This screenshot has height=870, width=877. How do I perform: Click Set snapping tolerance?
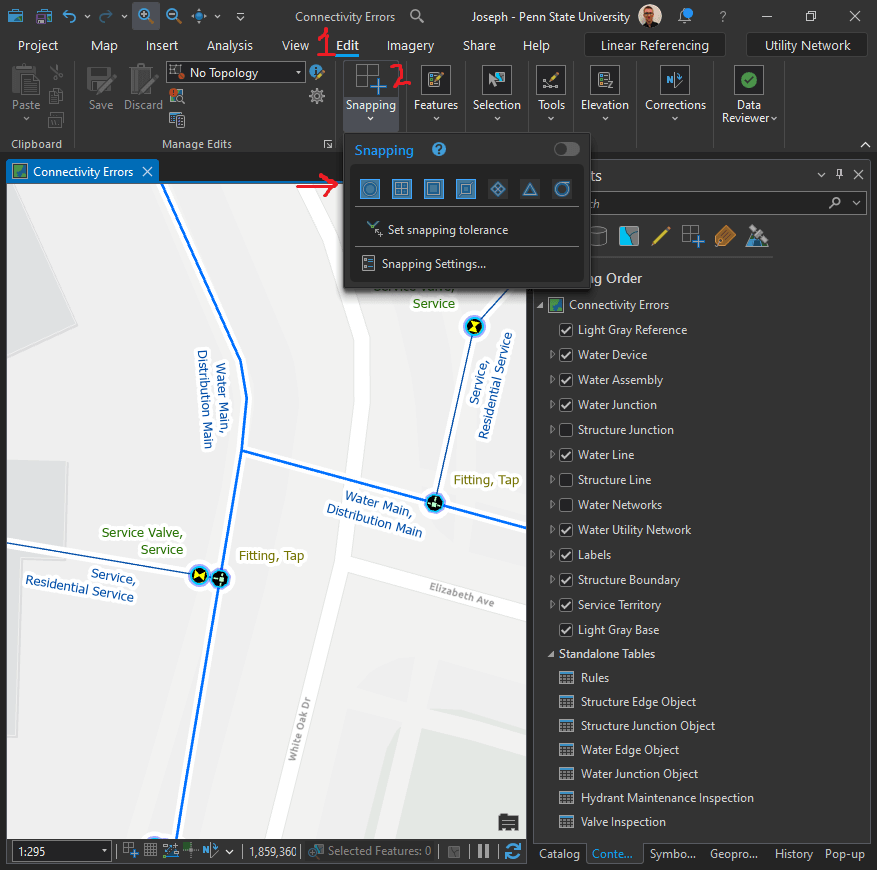pos(447,230)
